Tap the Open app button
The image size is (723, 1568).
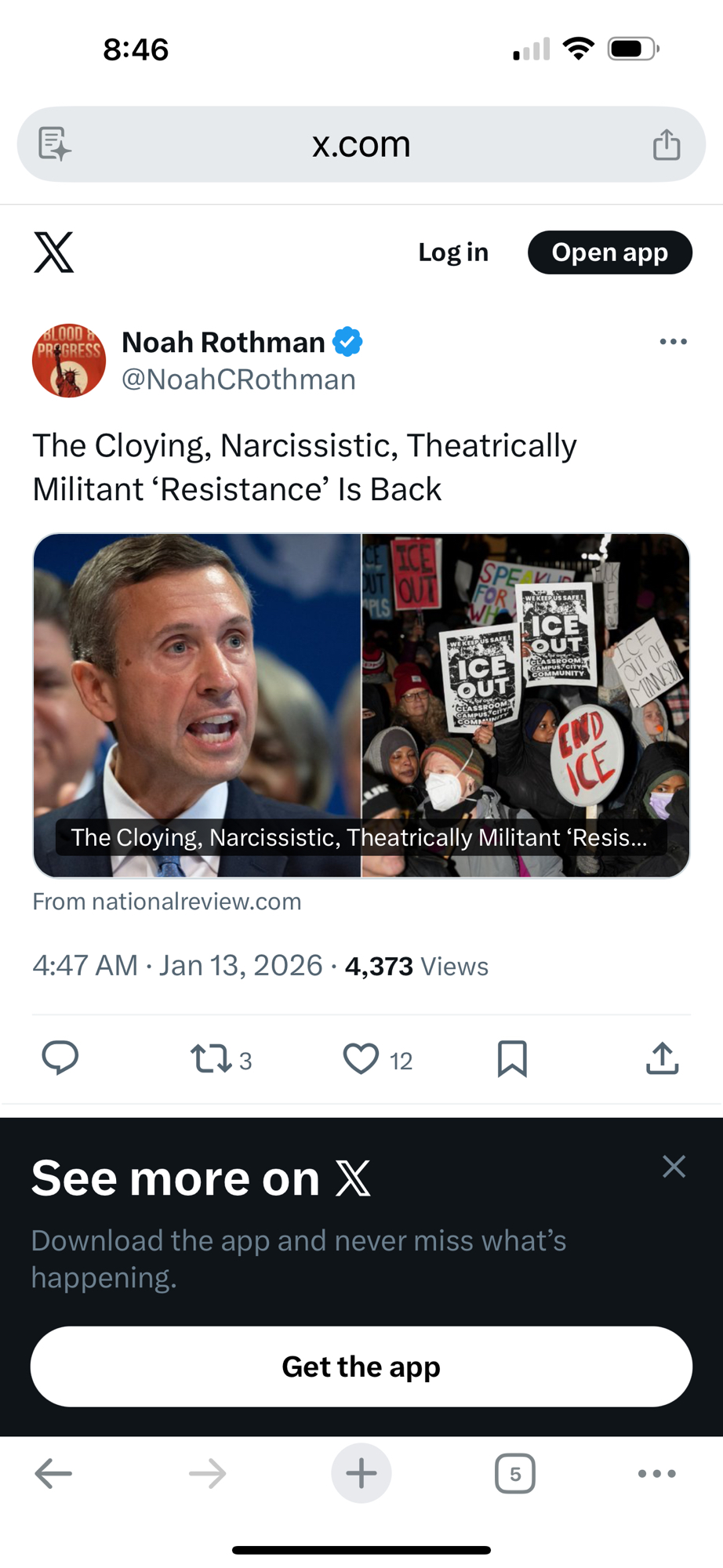tap(609, 252)
